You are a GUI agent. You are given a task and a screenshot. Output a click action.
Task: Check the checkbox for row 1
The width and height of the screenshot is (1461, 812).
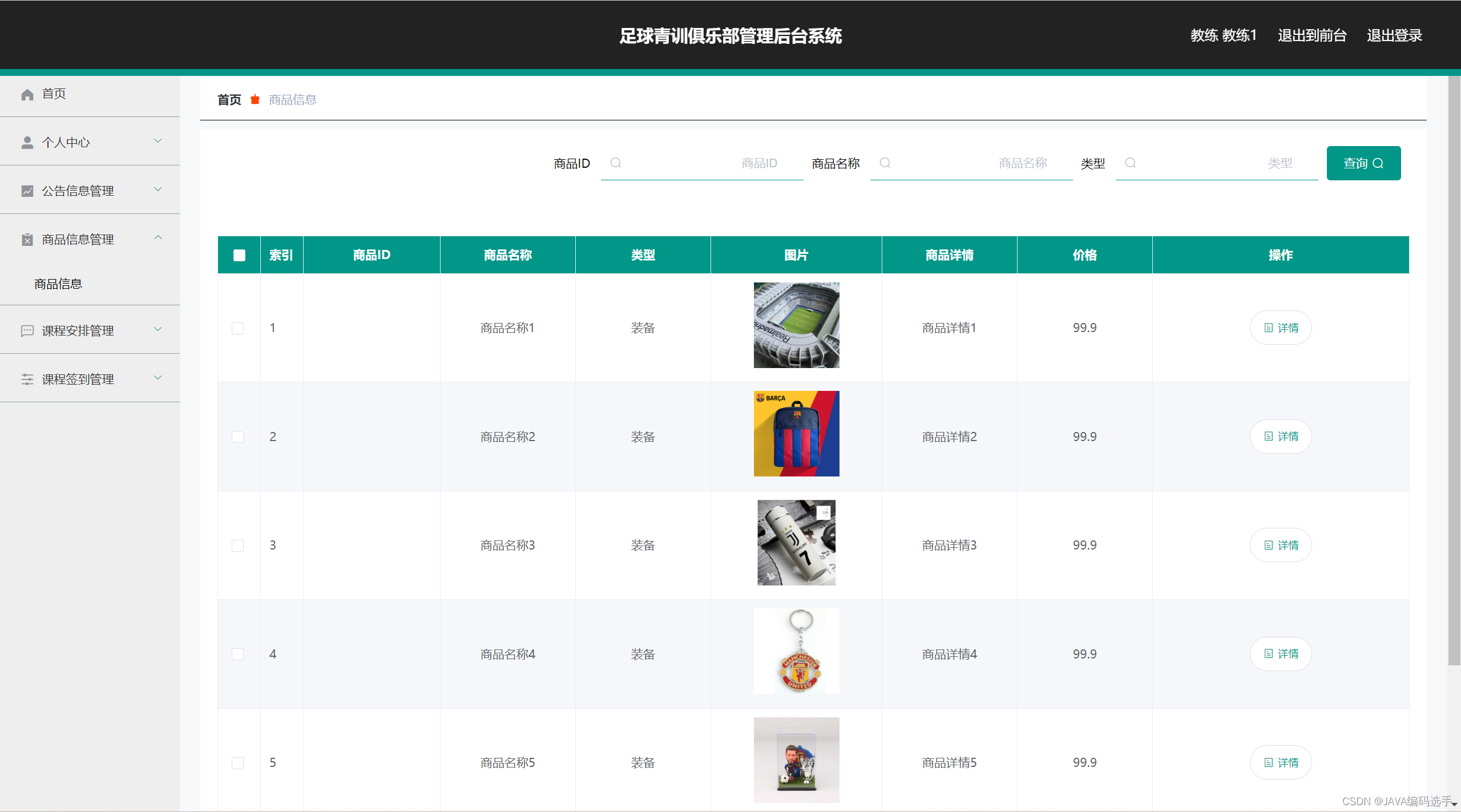(238, 328)
